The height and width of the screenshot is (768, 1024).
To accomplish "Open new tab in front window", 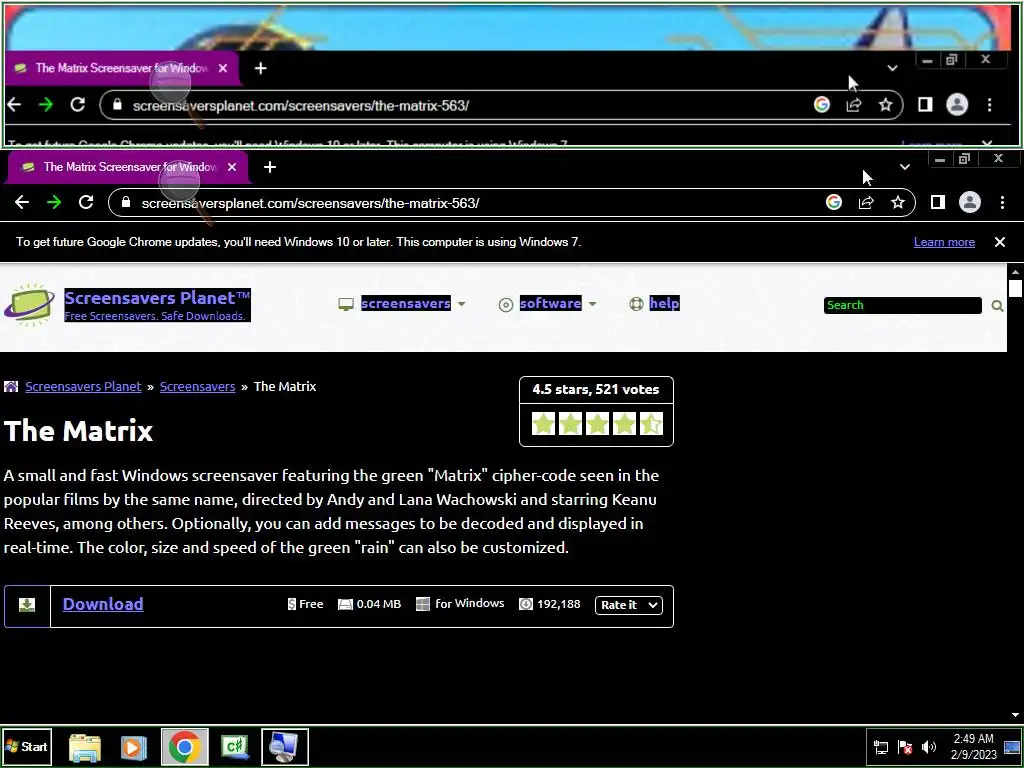I will (270, 167).
